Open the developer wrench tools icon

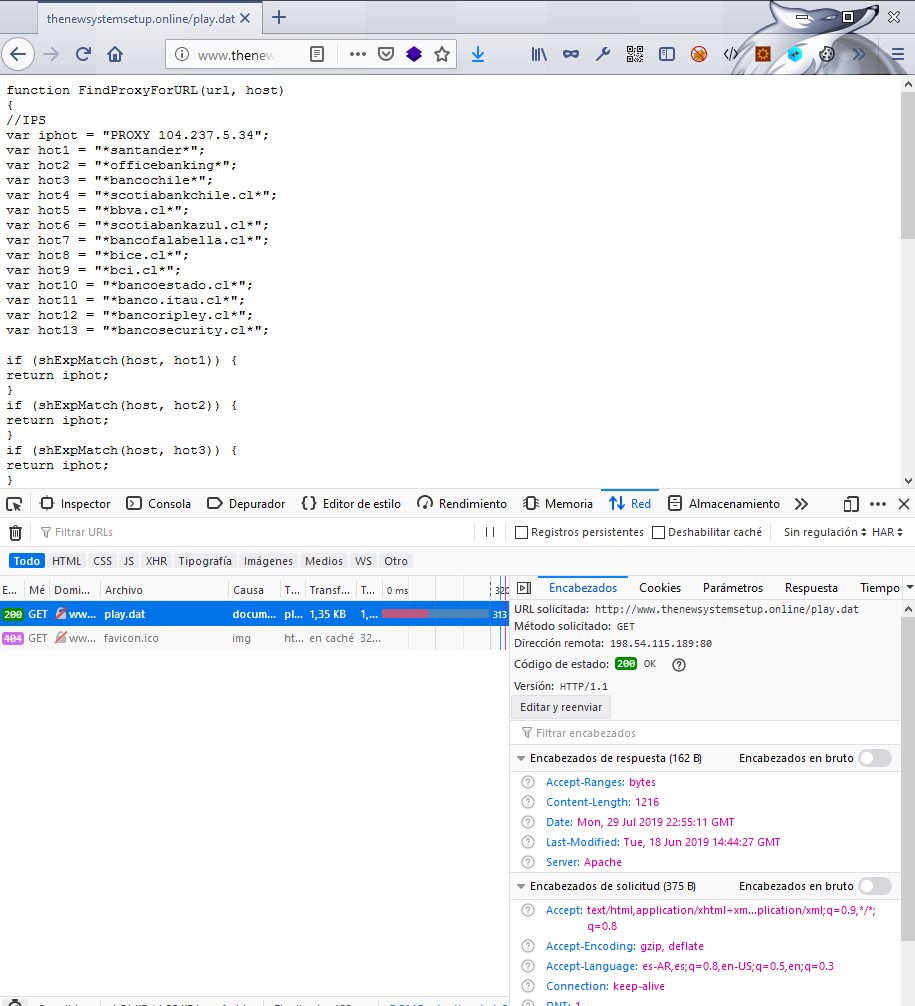tap(603, 55)
